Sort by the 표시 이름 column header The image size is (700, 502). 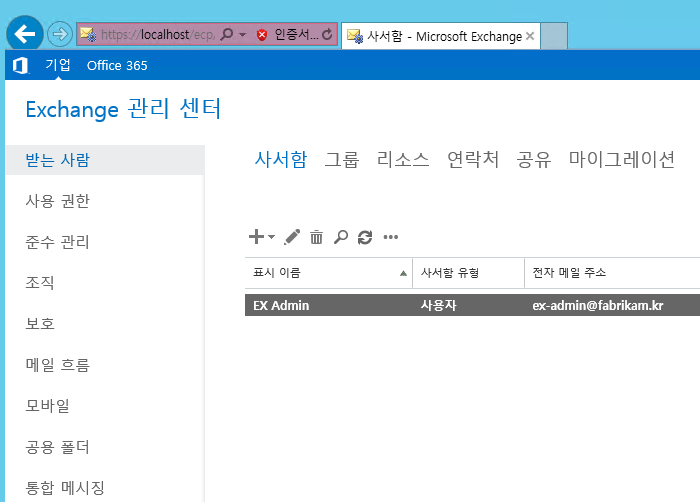[329, 272]
